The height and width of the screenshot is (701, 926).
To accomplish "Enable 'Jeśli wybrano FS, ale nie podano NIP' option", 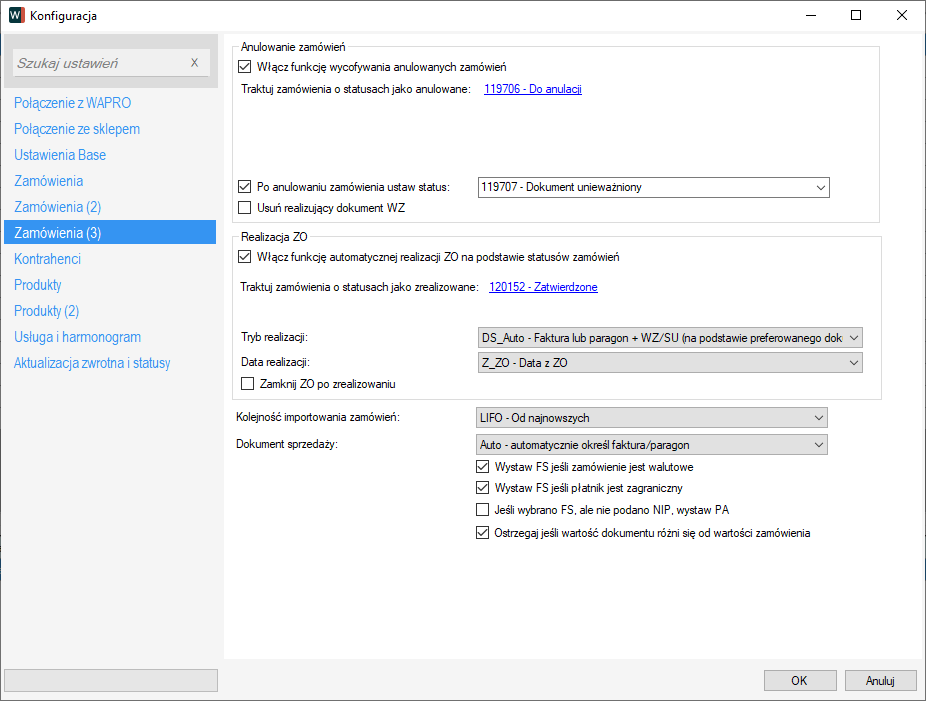I will coord(483,511).
